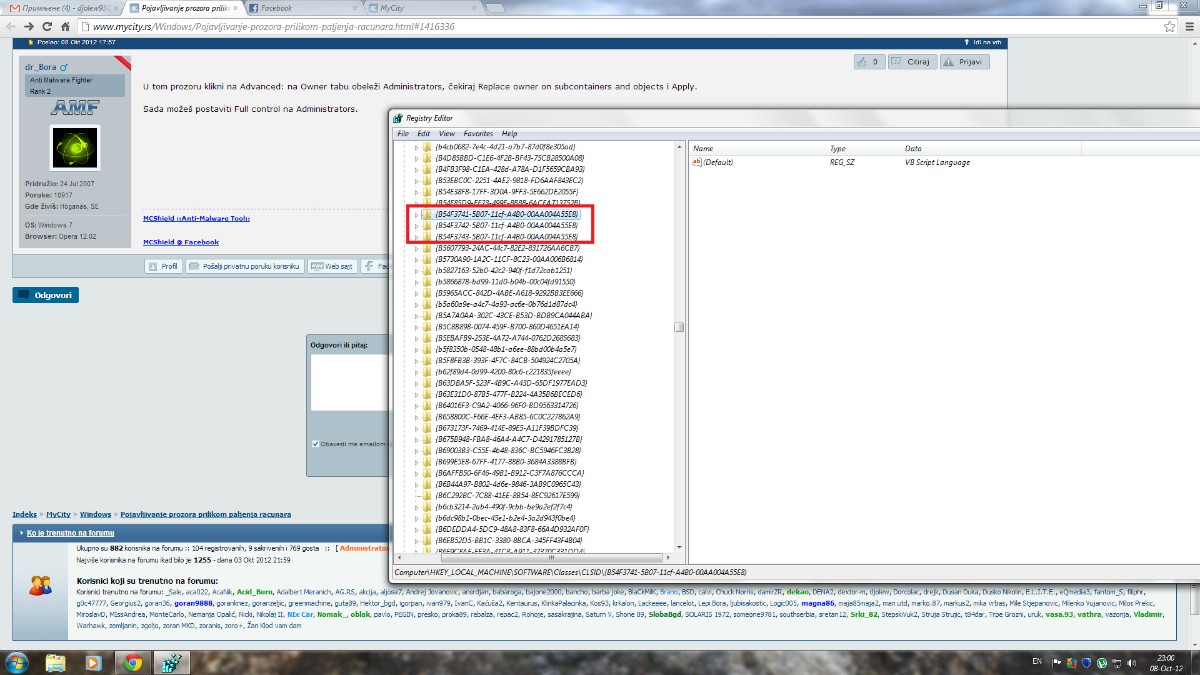Tick the Obavesti me emailom checkbox

tap(315, 443)
